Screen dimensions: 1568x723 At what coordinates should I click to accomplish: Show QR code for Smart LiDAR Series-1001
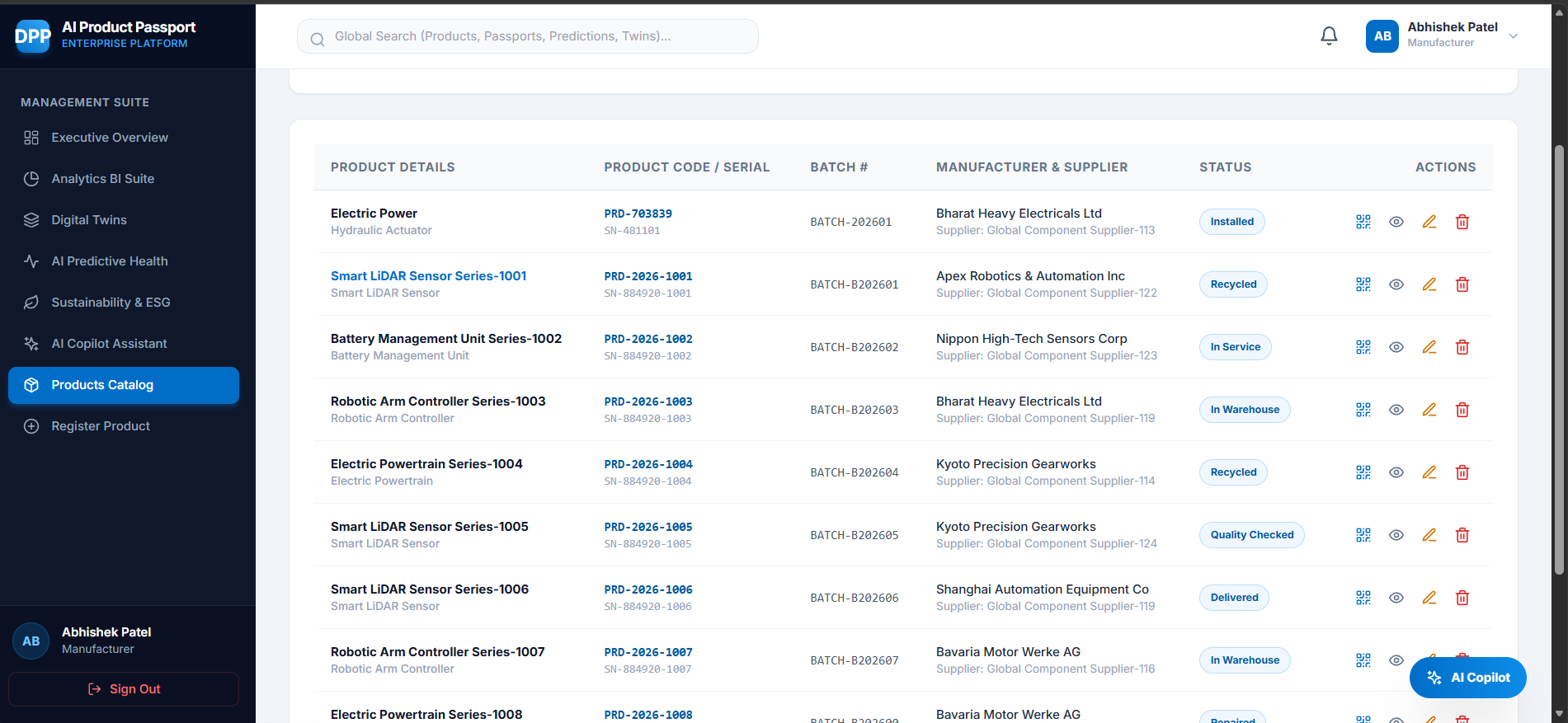point(1363,284)
